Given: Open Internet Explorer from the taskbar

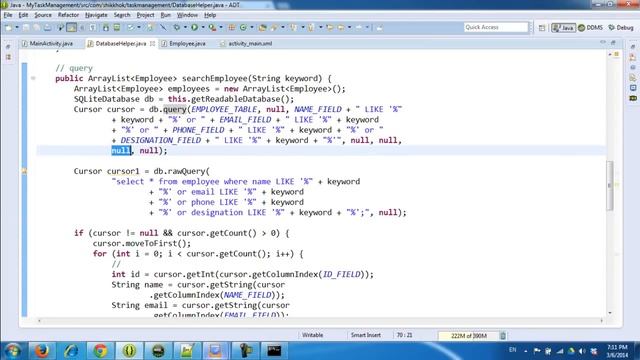Looking at the screenshot, I should 71,351.
